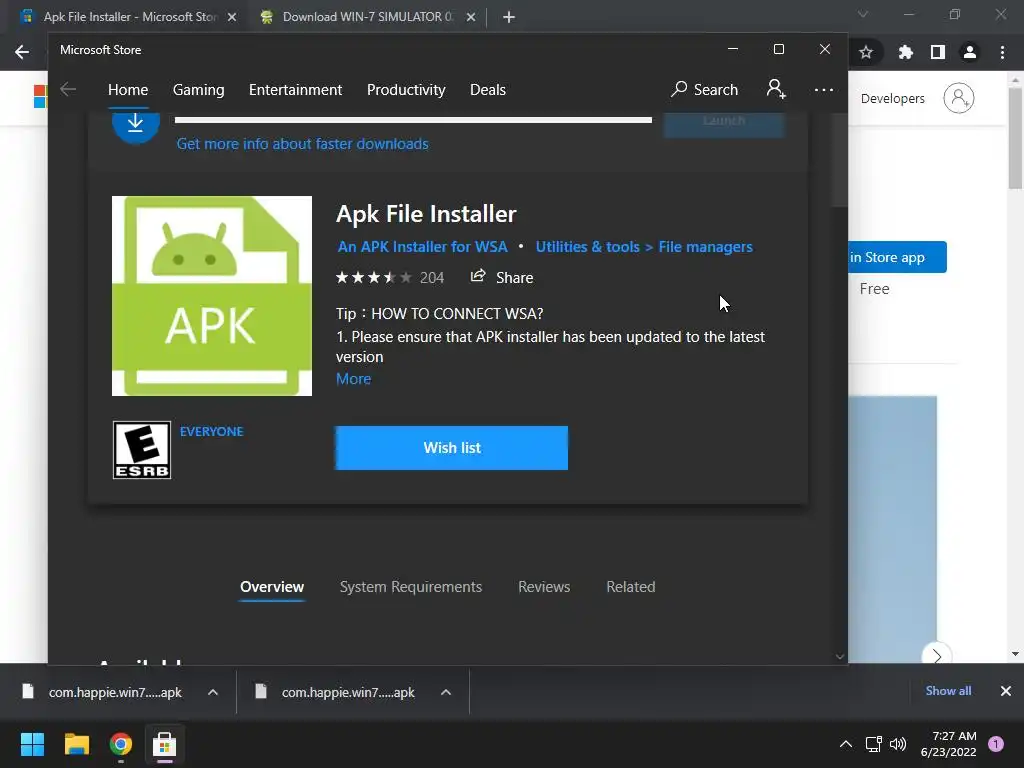1024x768 pixels.
Task: Close the Chrome downloads bar
Action: (1006, 691)
